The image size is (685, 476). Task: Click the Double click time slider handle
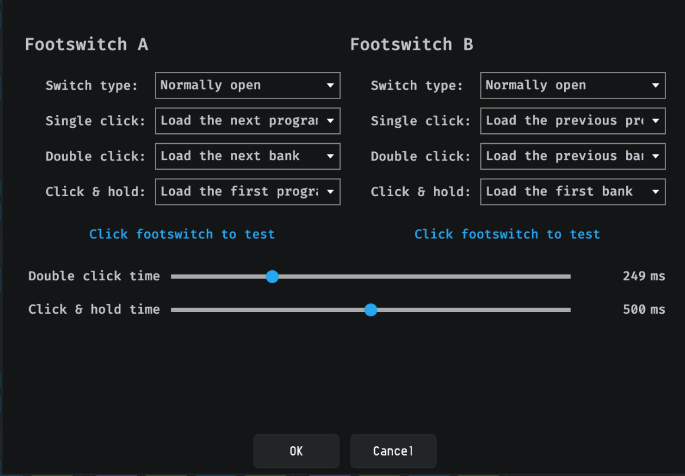pyautogui.click(x=272, y=276)
